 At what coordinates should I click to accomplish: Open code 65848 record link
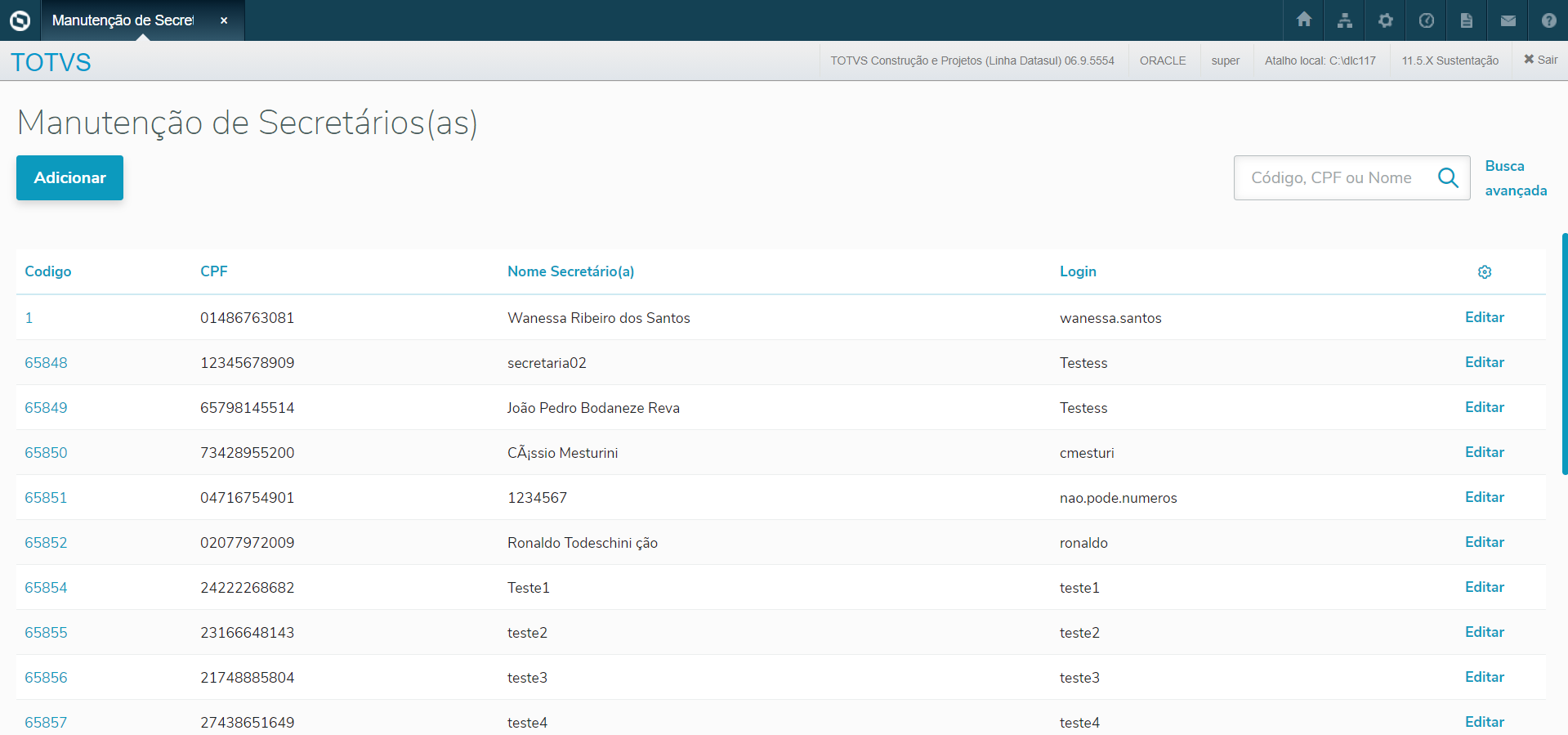point(46,363)
